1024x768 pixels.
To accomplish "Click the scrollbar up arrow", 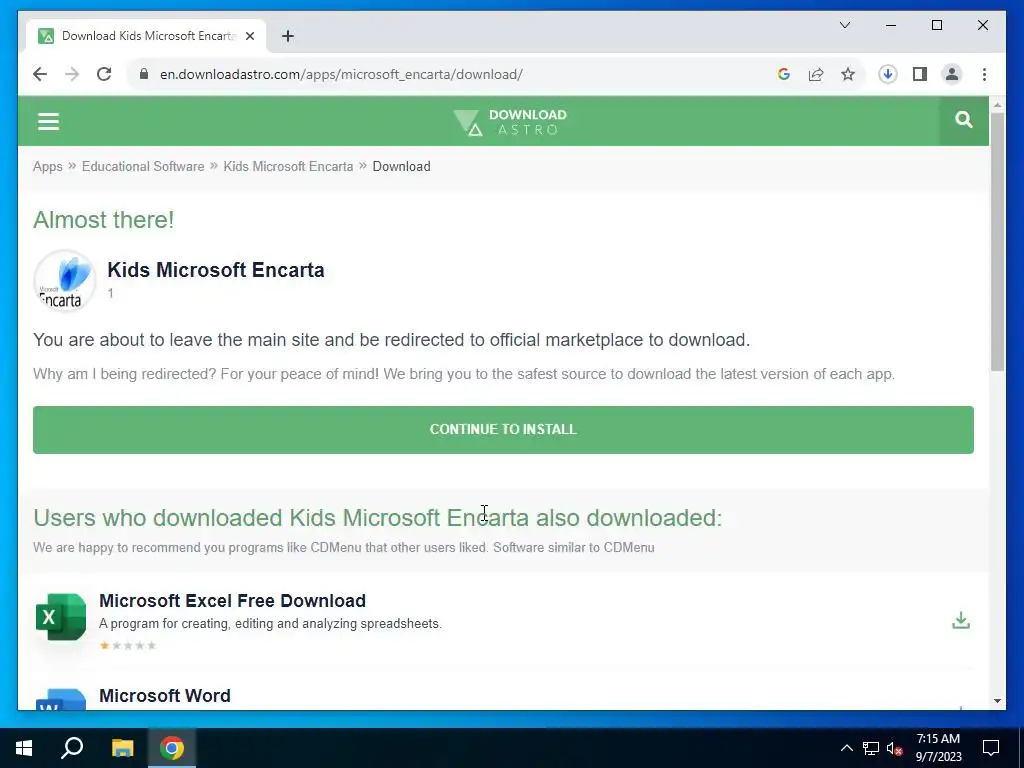I will [997, 104].
